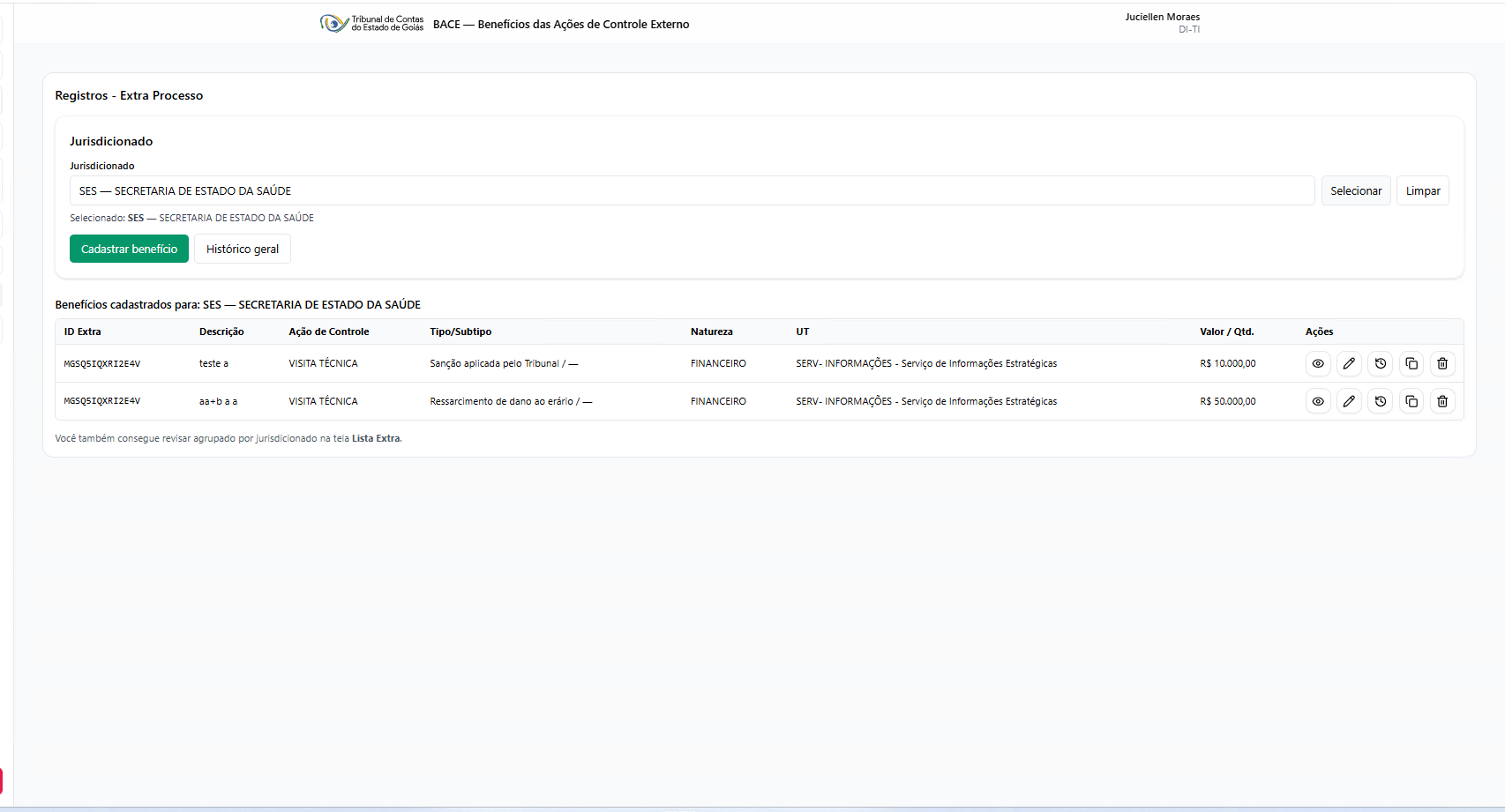Edit the R$ 50.000,00 benefit row
The image size is (1505, 812).
pos(1349,401)
